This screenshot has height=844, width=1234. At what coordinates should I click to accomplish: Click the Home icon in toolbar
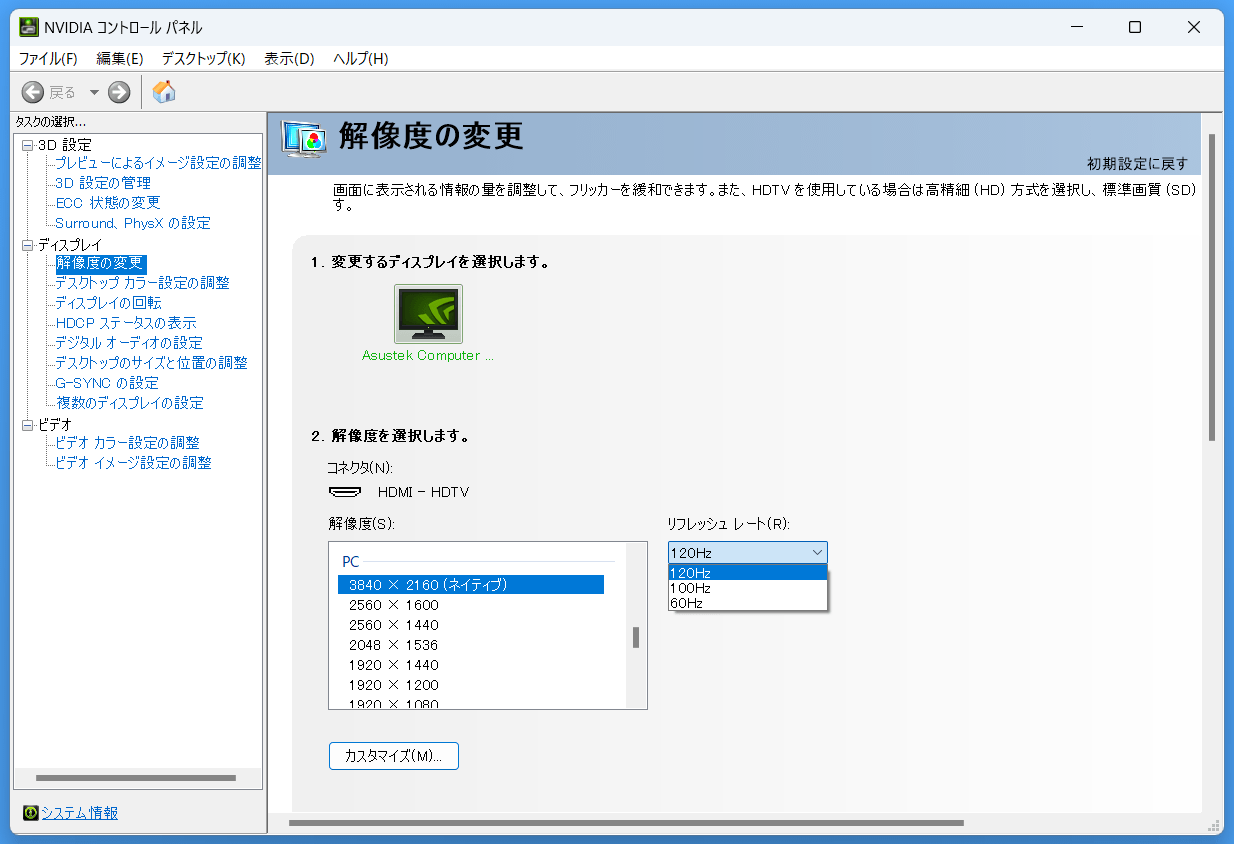[x=164, y=92]
